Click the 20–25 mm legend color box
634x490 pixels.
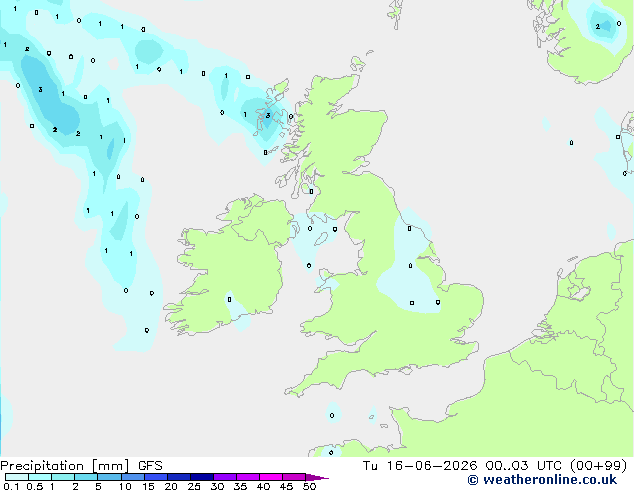pyautogui.click(x=178, y=477)
